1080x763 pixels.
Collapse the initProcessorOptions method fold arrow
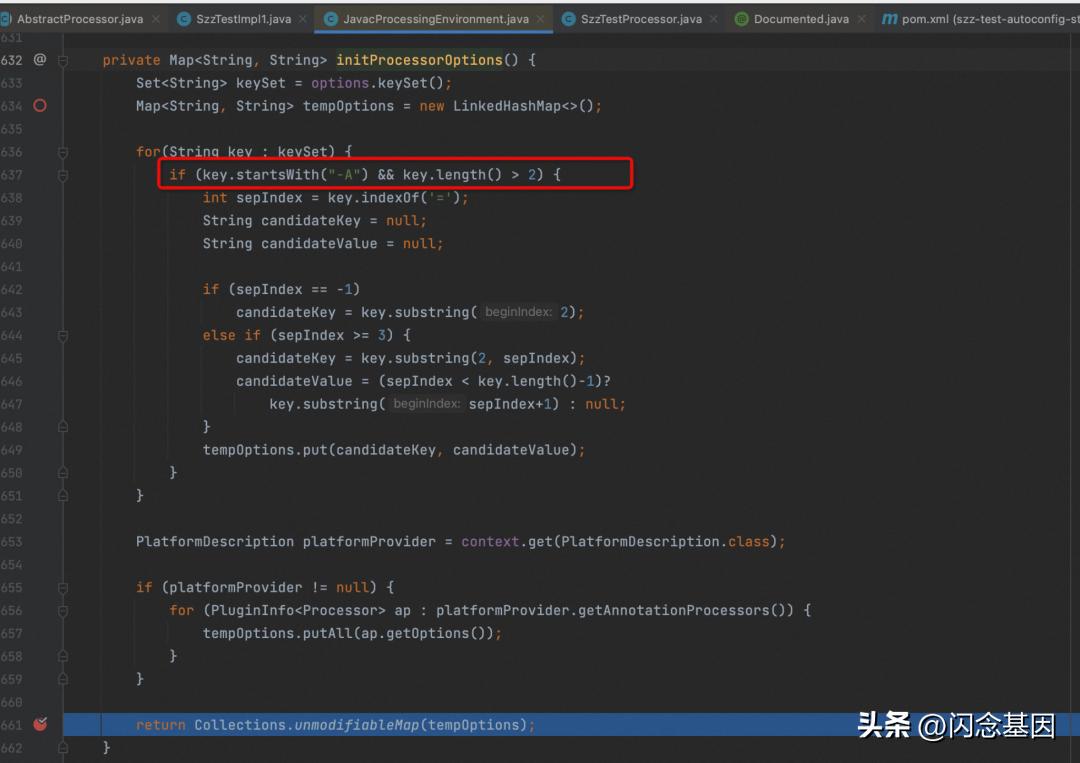pyautogui.click(x=62, y=59)
